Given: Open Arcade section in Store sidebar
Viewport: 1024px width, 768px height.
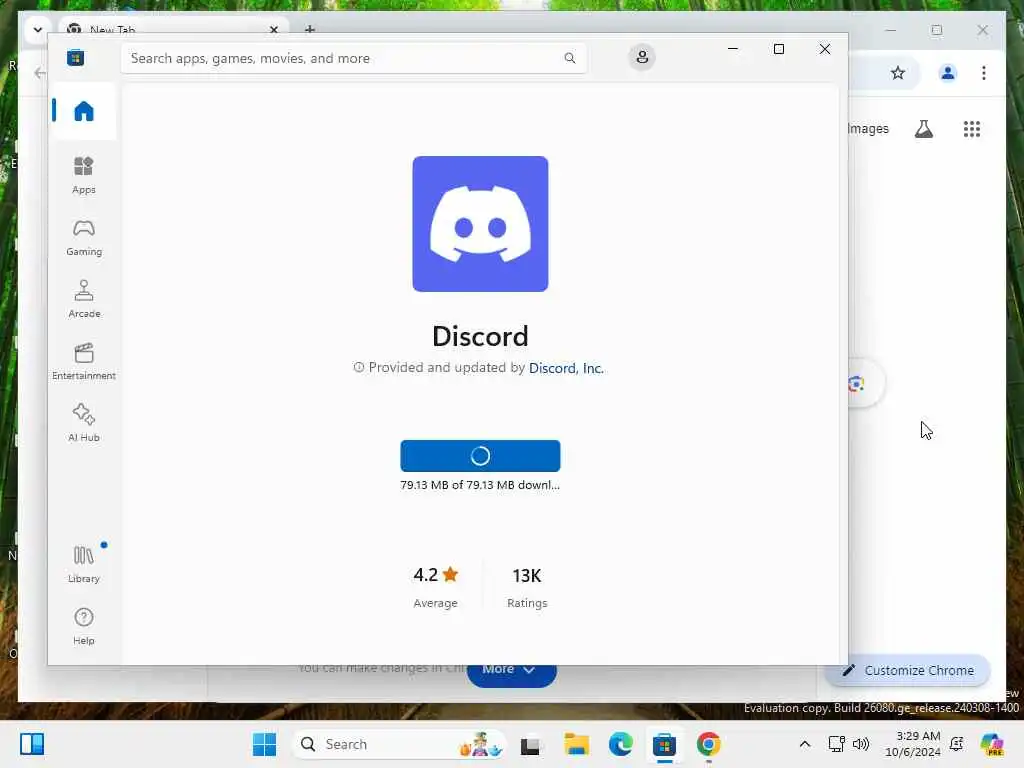Looking at the screenshot, I should (x=84, y=299).
